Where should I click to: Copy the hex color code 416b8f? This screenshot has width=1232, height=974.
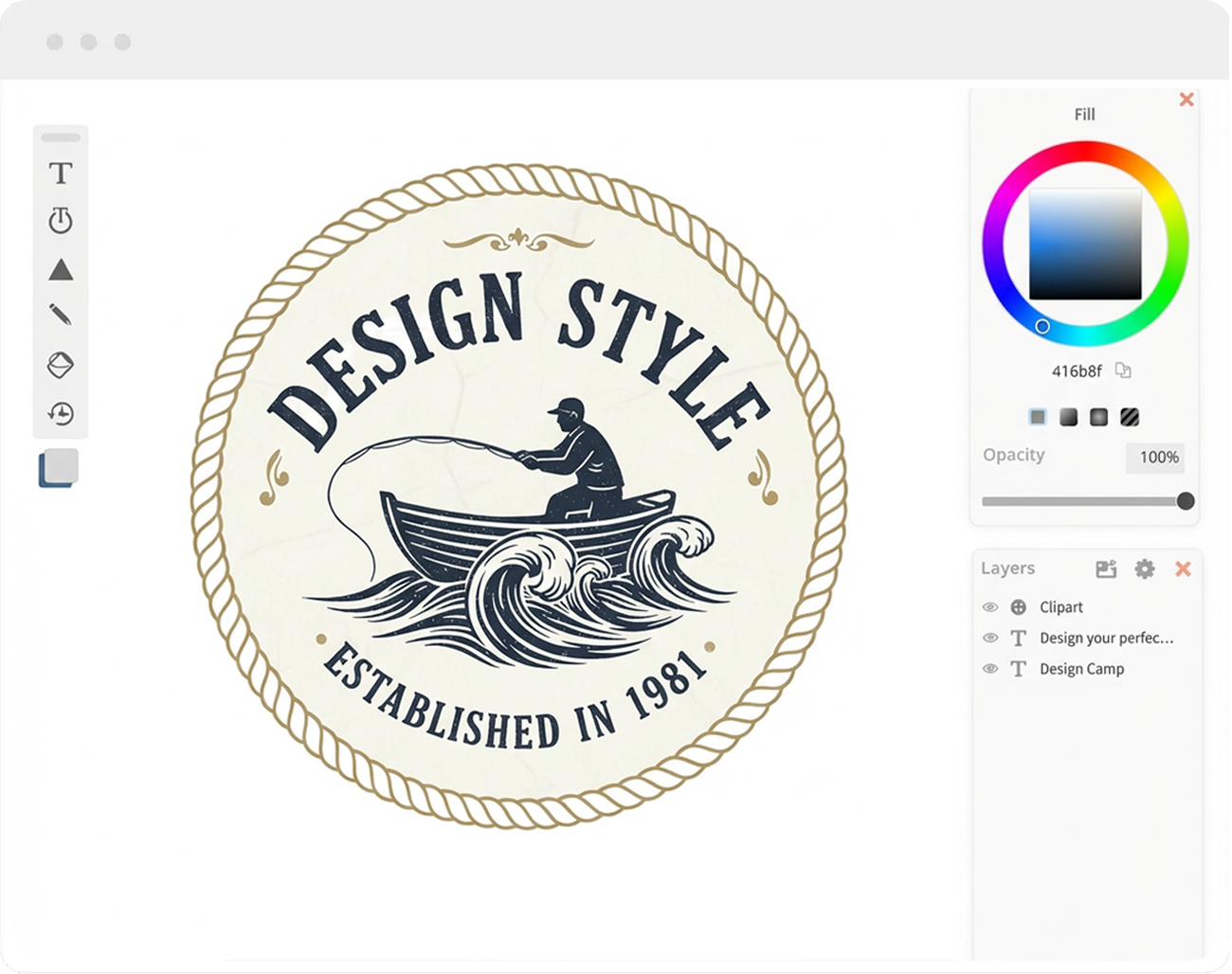(x=1124, y=371)
